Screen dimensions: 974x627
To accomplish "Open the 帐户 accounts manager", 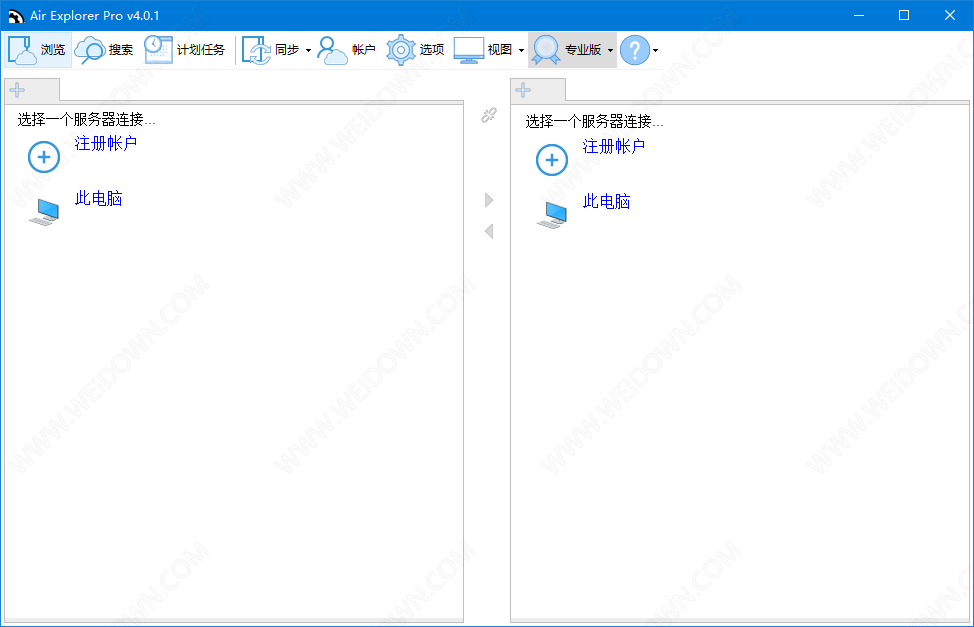I will click(347, 50).
